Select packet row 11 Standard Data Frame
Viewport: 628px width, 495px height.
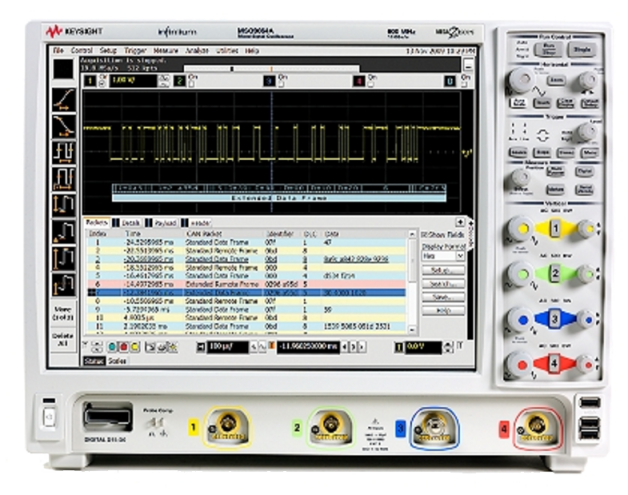coord(246,326)
